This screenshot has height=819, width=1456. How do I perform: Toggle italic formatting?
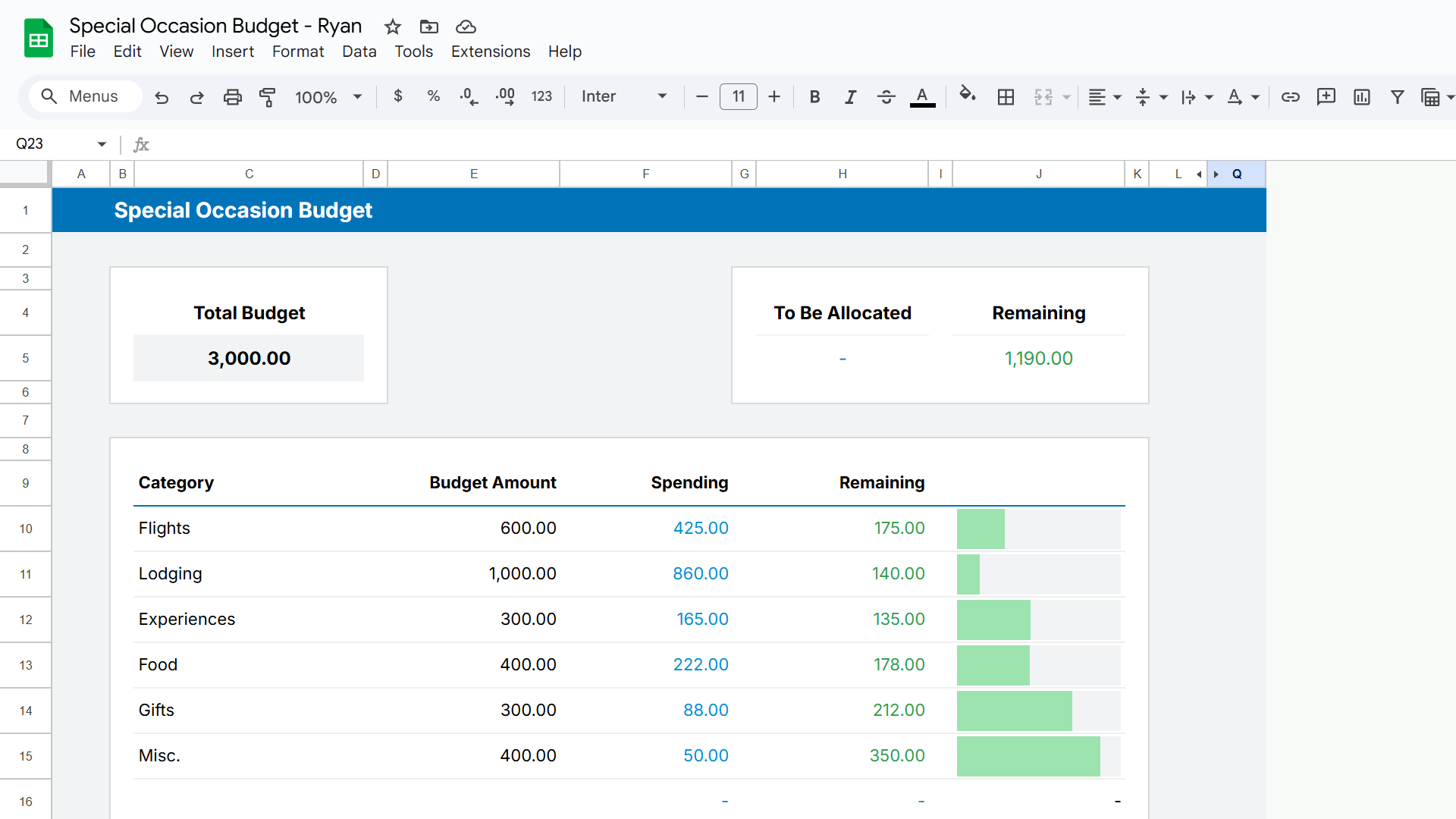[x=850, y=97]
